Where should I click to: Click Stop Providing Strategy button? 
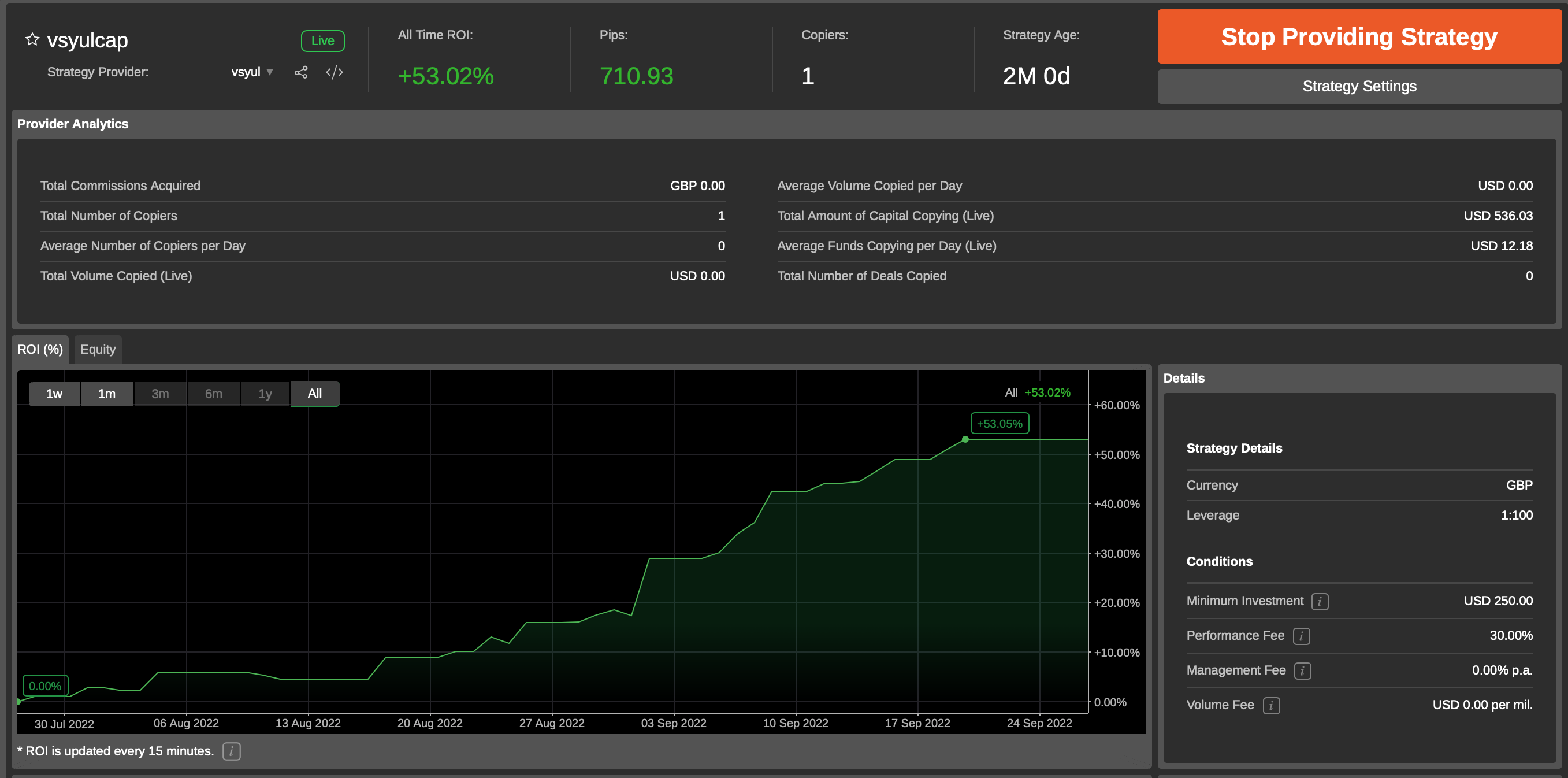click(x=1359, y=36)
